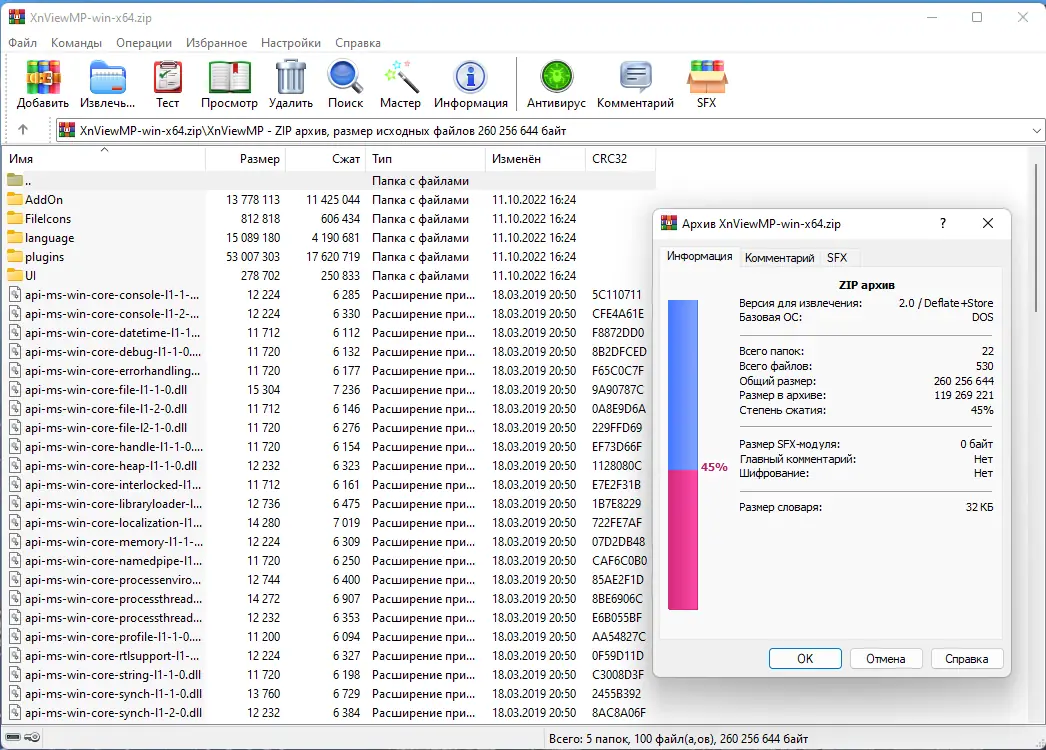The width and height of the screenshot is (1046, 750).
Task: Open the Настройки menu
Action: point(291,43)
